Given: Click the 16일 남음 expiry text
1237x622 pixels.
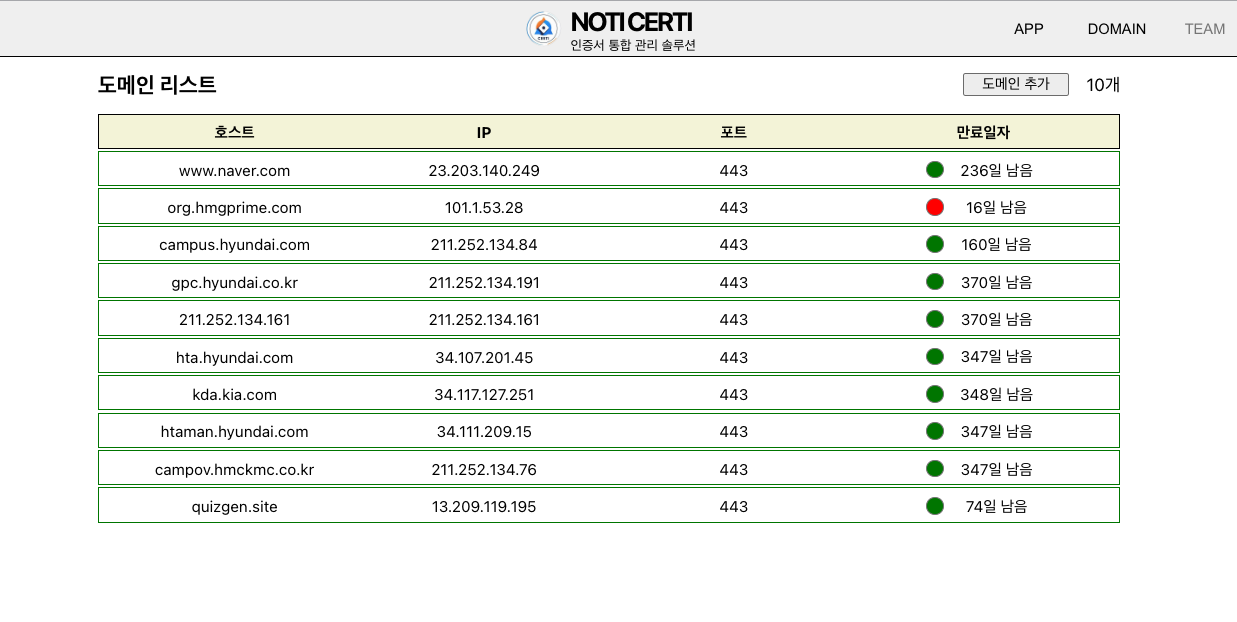Looking at the screenshot, I should click(x=996, y=208).
